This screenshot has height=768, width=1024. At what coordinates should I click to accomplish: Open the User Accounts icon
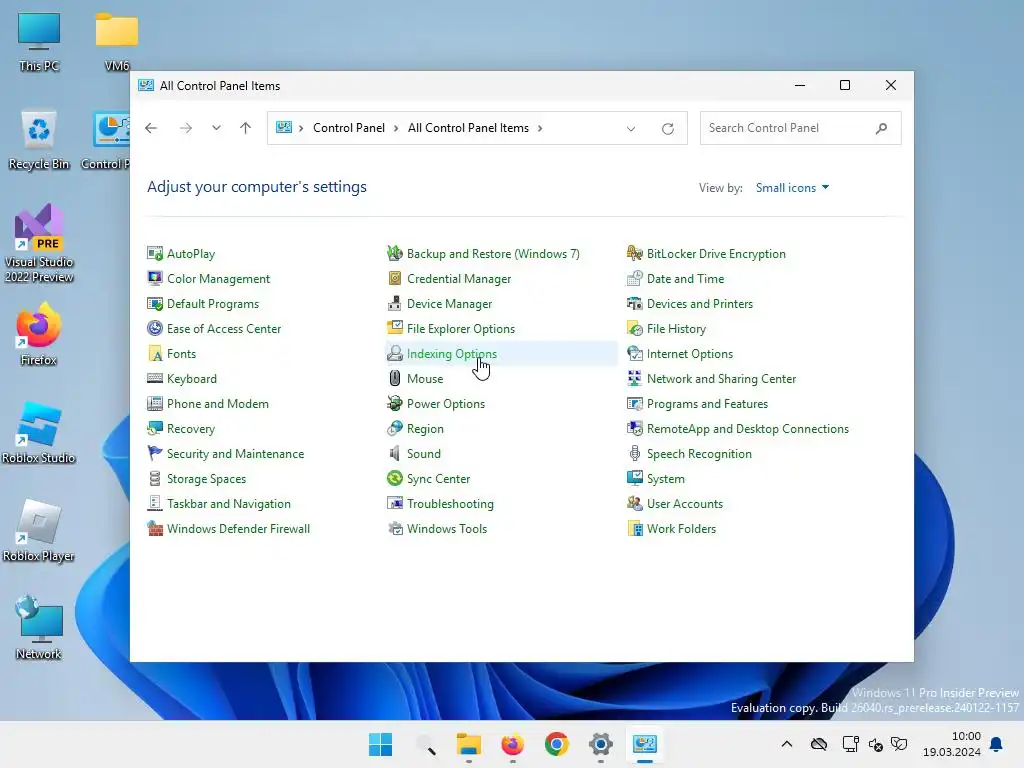[634, 504]
